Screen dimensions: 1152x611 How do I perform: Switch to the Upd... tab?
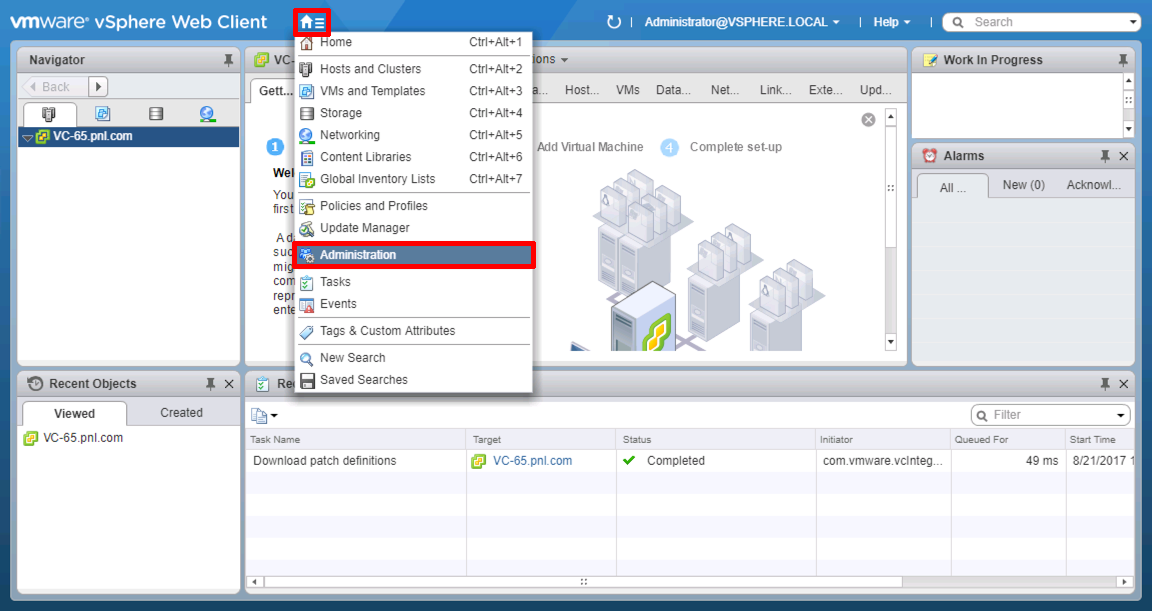click(x=876, y=90)
